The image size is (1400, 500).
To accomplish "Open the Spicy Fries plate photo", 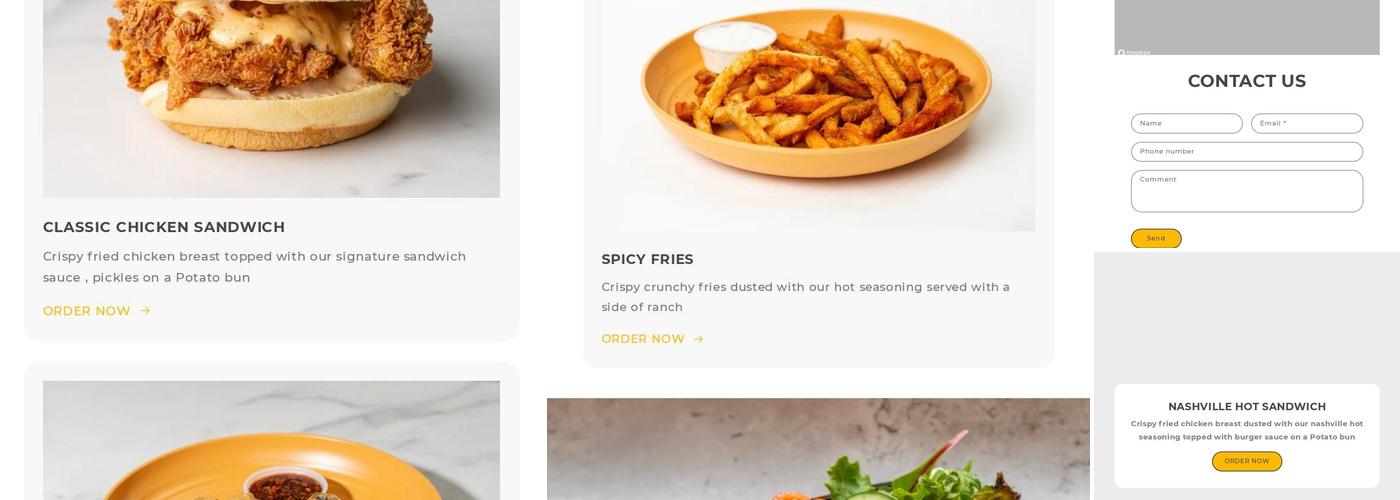I will [x=817, y=115].
